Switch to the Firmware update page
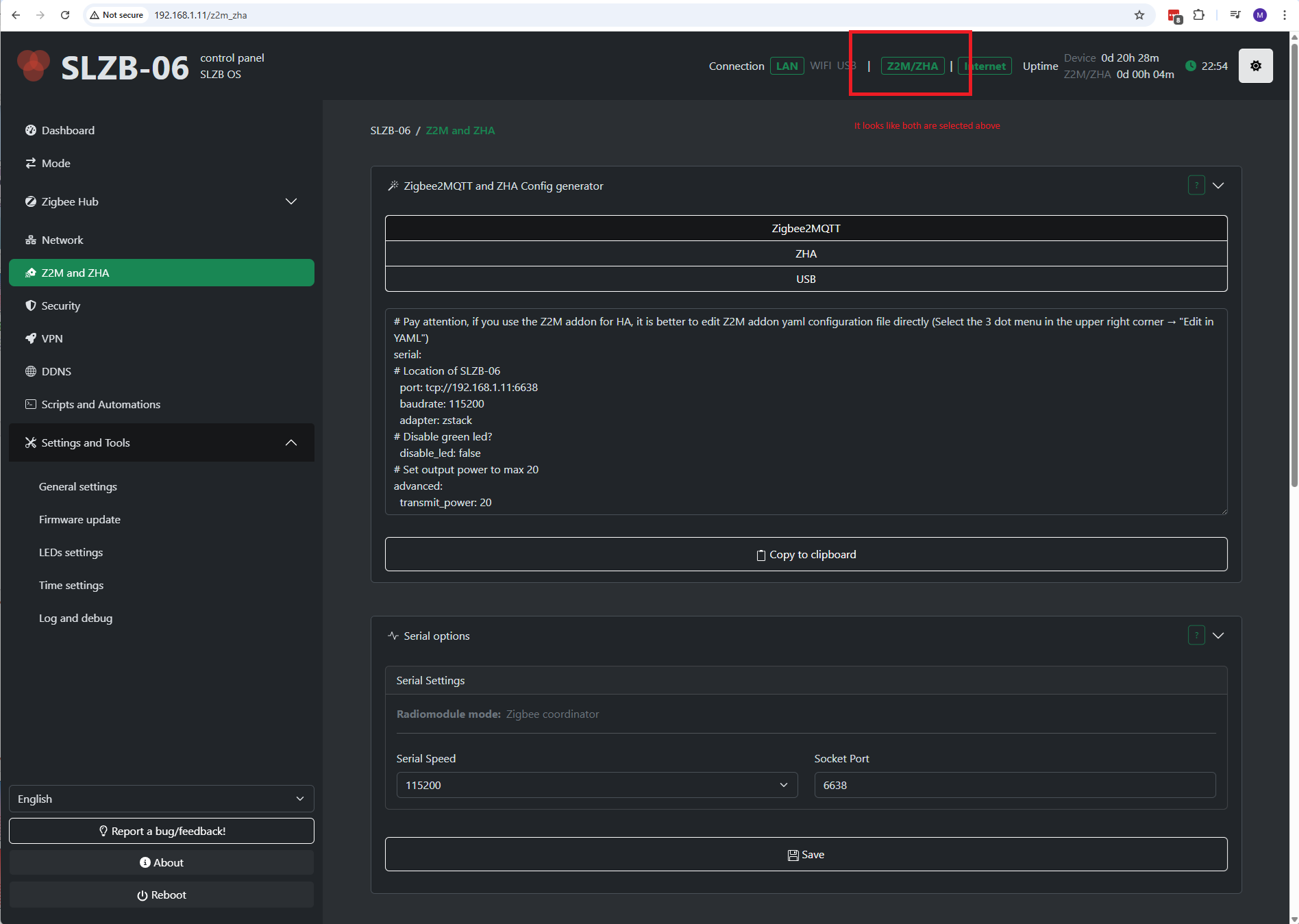The image size is (1299, 924). [79, 519]
